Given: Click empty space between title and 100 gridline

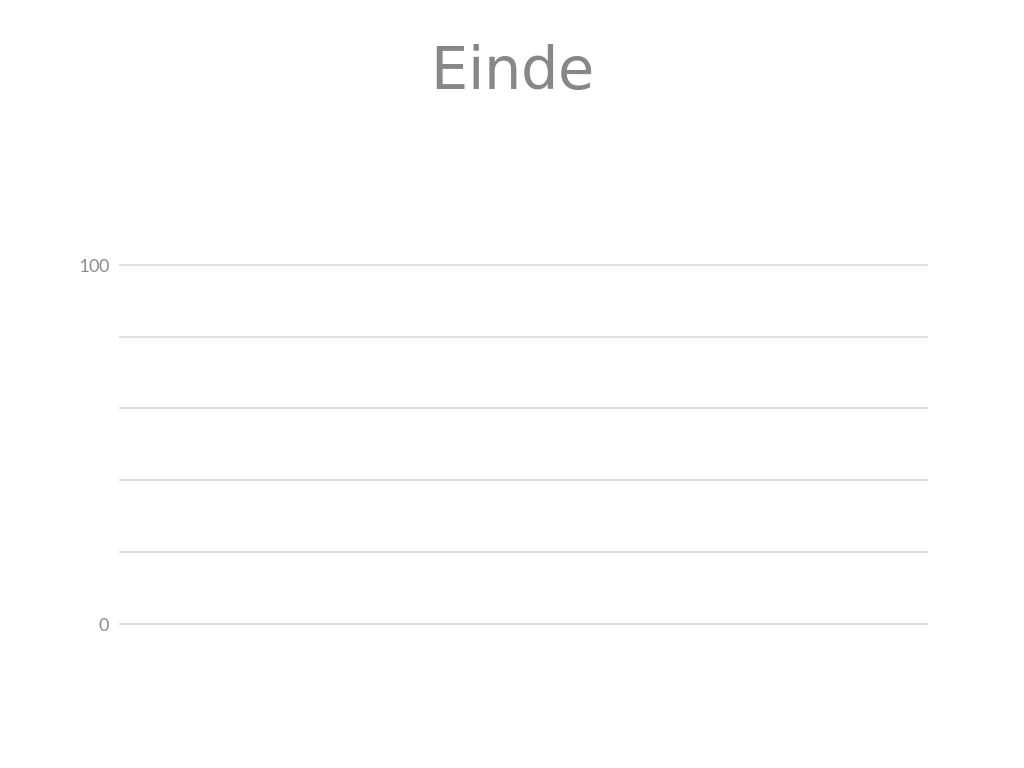Looking at the screenshot, I should pyautogui.click(x=523, y=180).
